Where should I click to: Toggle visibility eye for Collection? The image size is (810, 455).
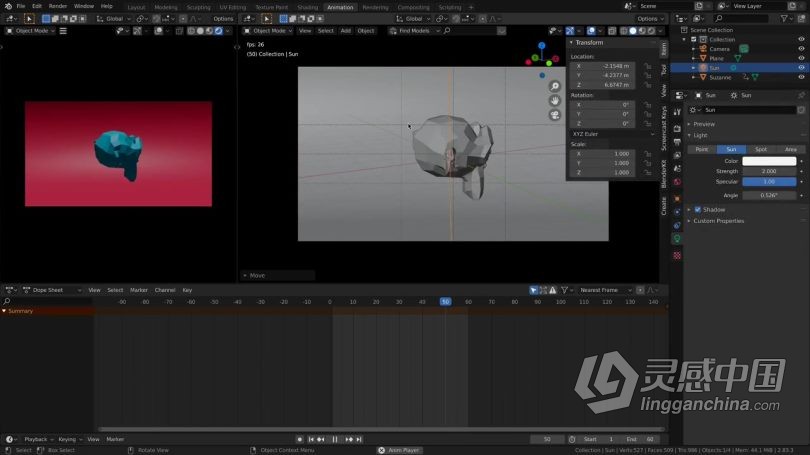pyautogui.click(x=801, y=39)
